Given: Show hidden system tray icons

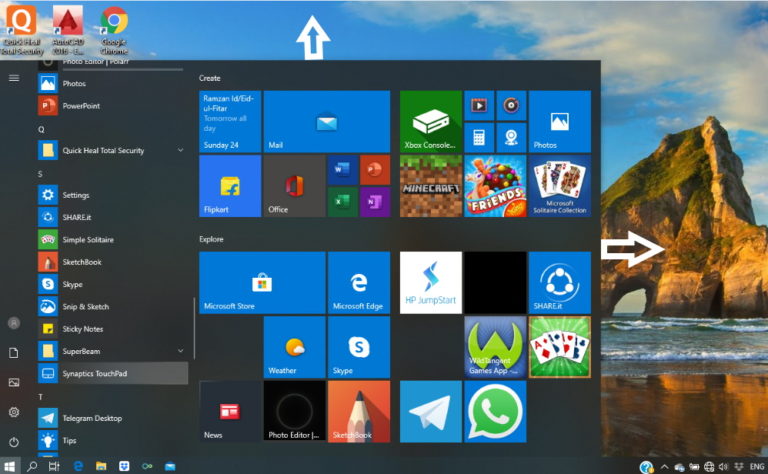Looking at the screenshot, I should [x=664, y=467].
